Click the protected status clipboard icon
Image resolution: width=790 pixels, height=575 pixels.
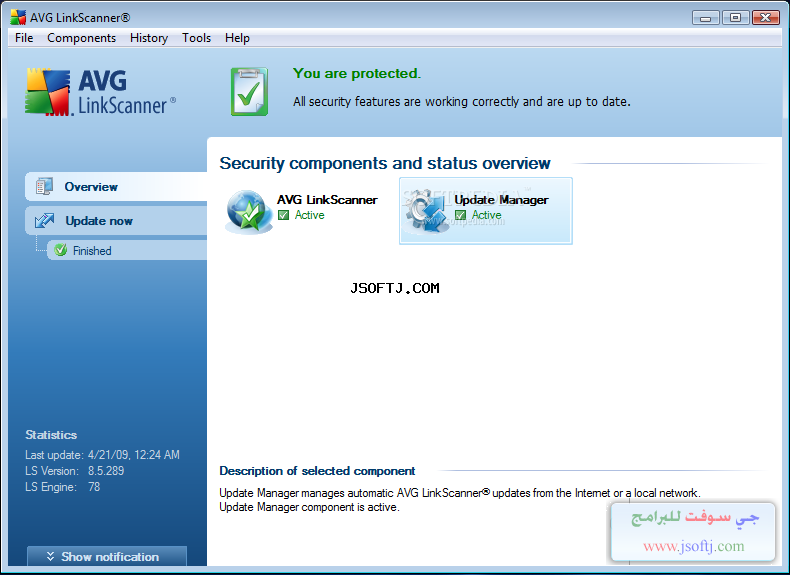click(x=249, y=92)
